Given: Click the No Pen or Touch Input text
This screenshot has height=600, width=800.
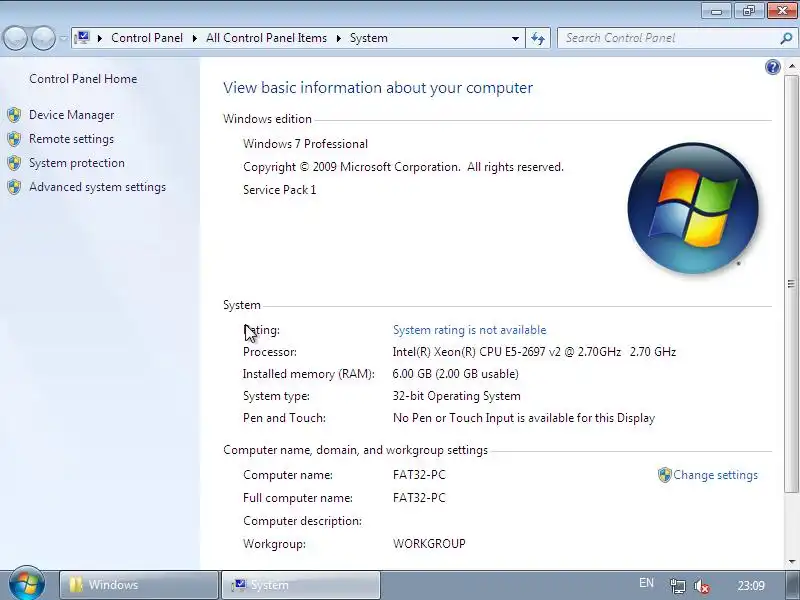Looking at the screenshot, I should [524, 418].
